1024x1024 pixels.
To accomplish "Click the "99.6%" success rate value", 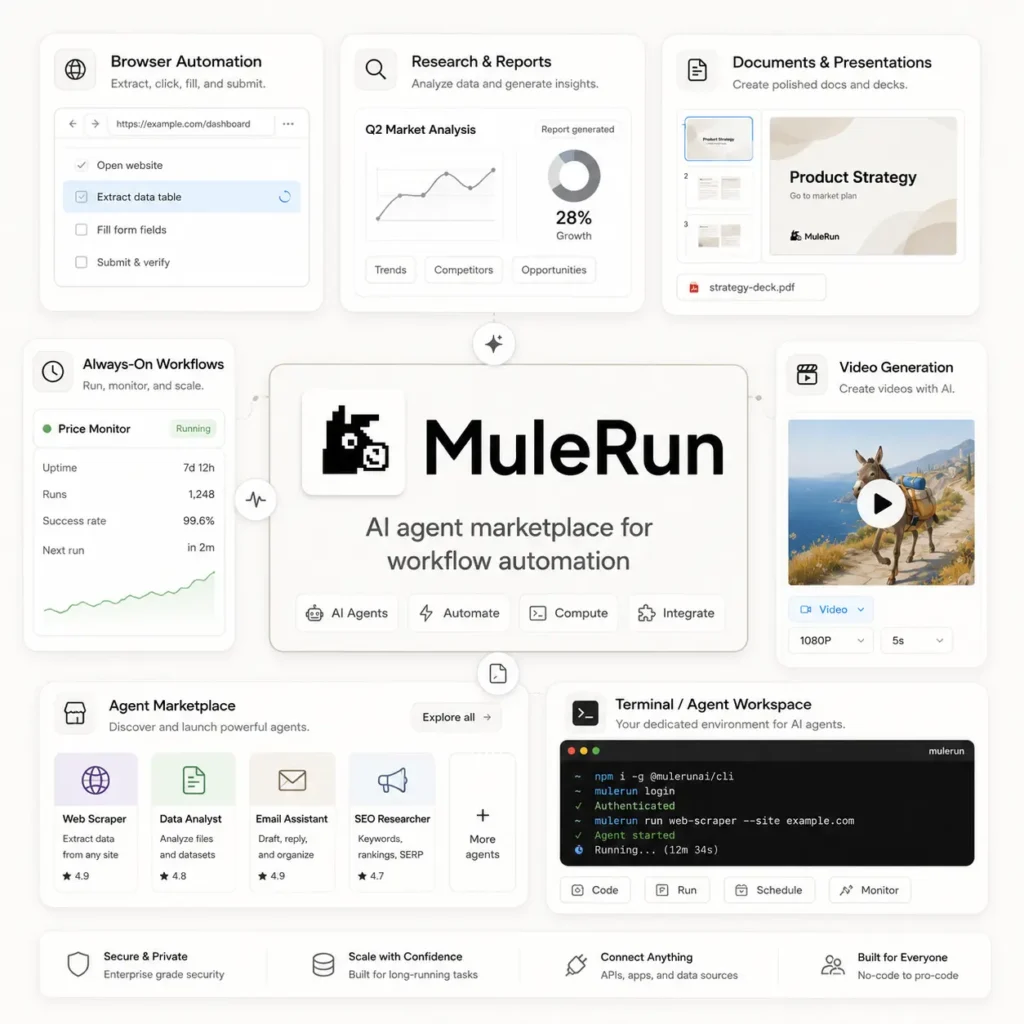I will tap(199, 520).
